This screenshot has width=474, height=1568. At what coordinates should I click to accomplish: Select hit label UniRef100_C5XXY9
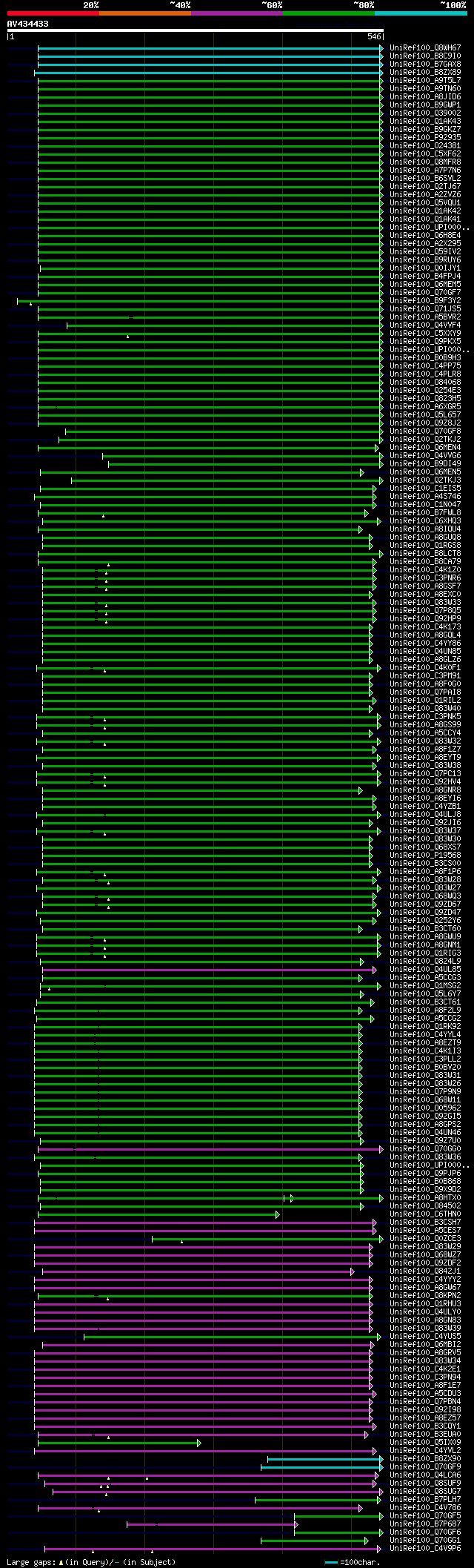tap(425, 333)
